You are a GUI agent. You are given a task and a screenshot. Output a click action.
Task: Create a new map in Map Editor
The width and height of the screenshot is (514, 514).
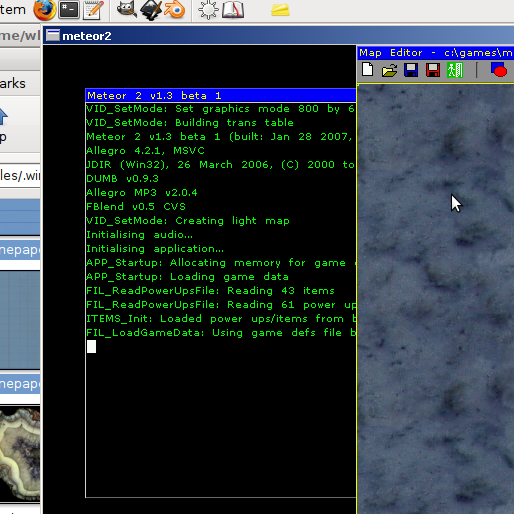click(x=367, y=70)
